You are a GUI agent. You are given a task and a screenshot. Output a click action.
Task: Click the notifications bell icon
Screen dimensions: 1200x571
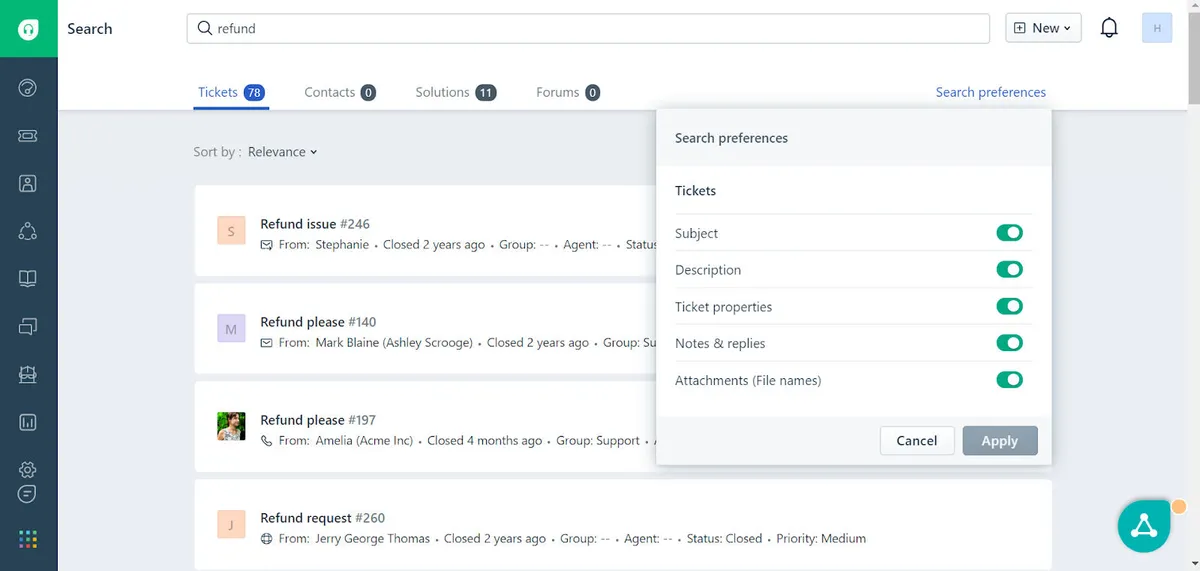(1109, 28)
